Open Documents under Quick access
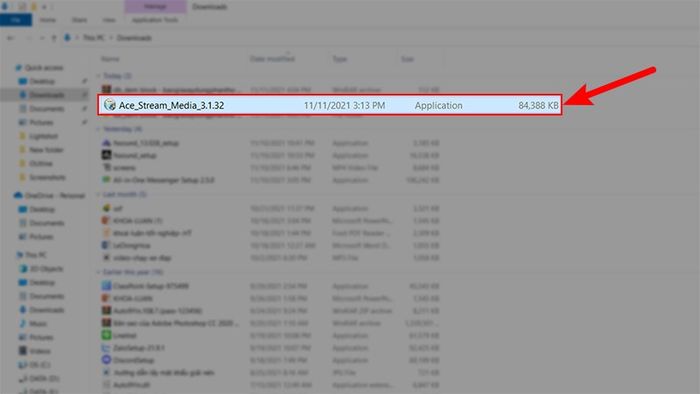This screenshot has height=394, width=700. 47,109
